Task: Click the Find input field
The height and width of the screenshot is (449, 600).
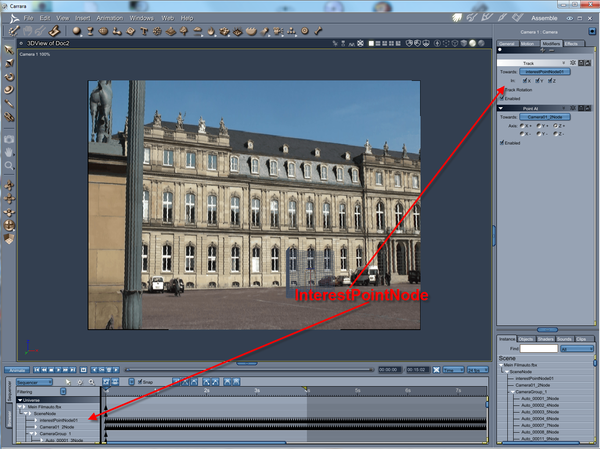Action: [x=538, y=348]
